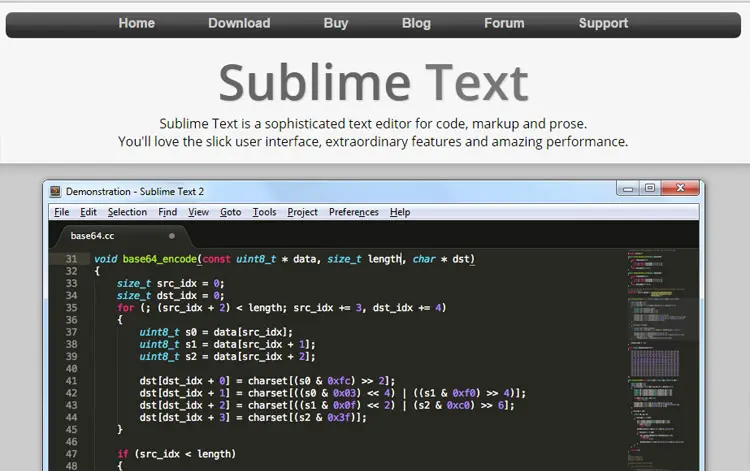
Task: Close base64.cc tab using its dot button
Action: tap(172, 236)
